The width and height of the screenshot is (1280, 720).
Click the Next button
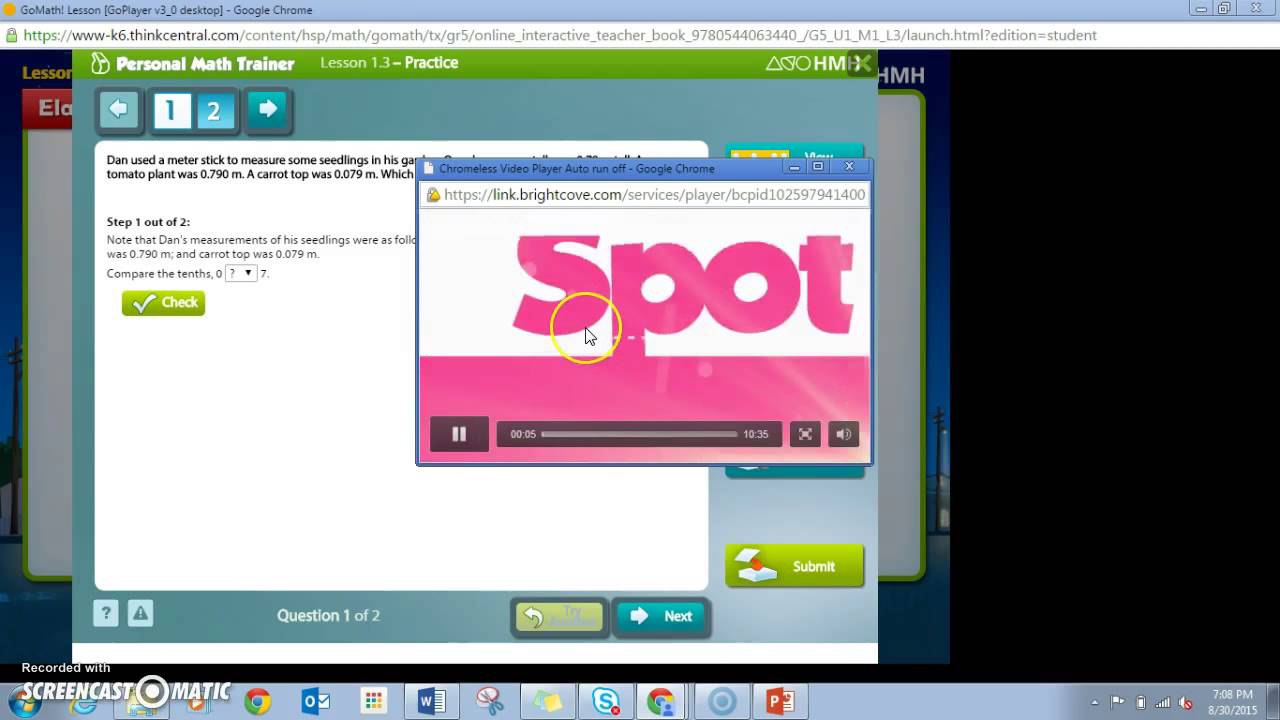(x=661, y=616)
